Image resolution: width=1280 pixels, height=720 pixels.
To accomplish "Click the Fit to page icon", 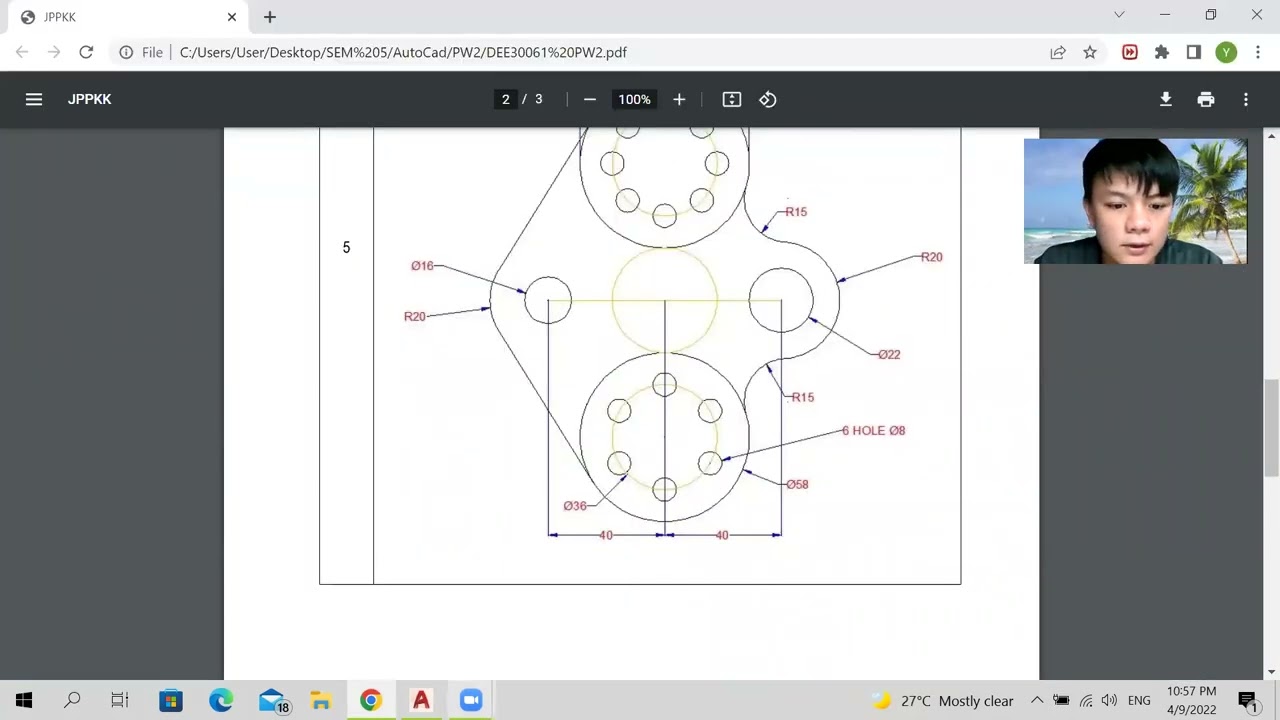I will [732, 99].
